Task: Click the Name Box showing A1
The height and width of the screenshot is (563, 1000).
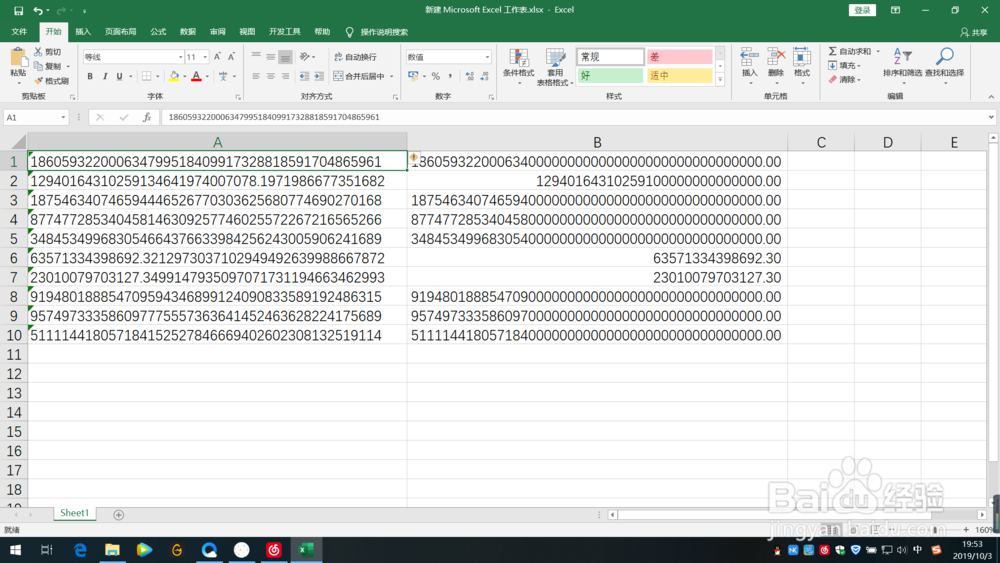Action: (36, 117)
